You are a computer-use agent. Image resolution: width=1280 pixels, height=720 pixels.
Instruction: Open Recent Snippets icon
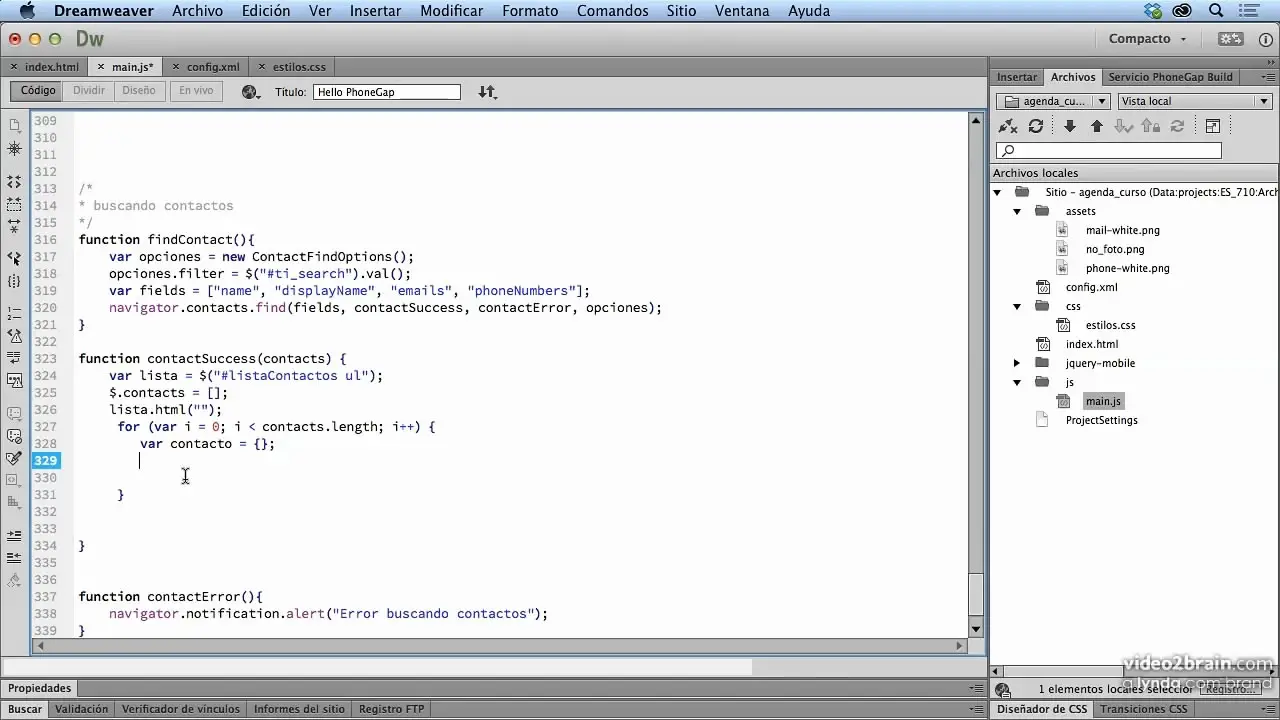click(x=14, y=480)
